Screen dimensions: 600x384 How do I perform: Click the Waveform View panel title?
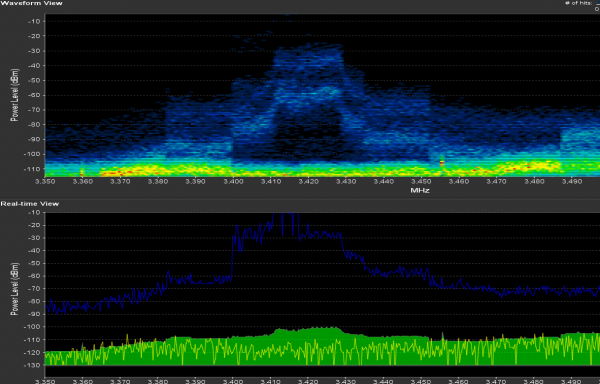click(x=31, y=3)
